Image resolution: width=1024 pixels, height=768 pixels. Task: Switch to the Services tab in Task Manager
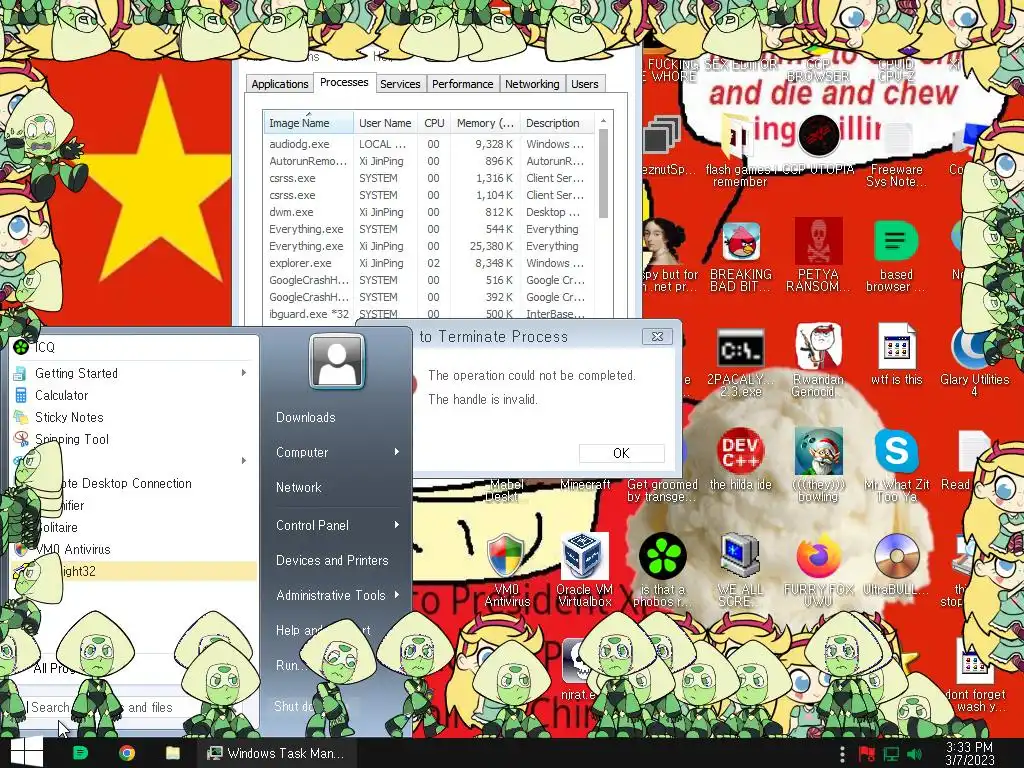coord(400,84)
